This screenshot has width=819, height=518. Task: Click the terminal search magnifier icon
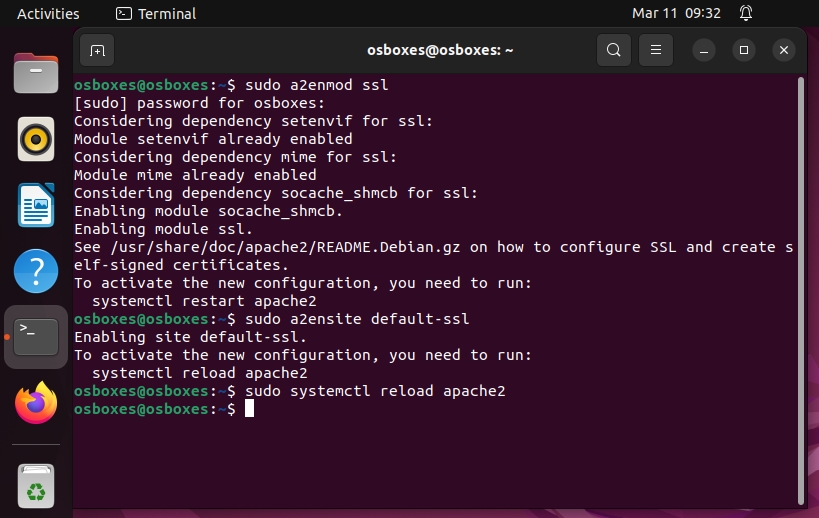(613, 49)
